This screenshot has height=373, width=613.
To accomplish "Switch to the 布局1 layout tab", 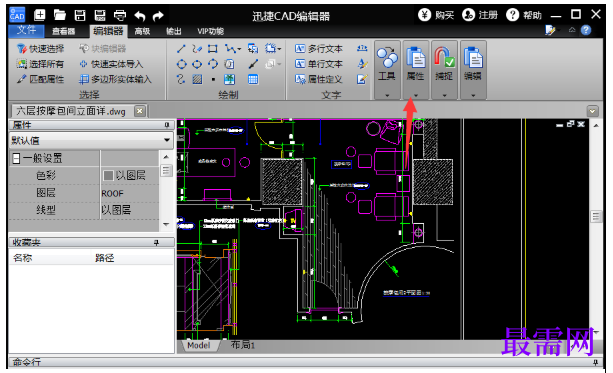I will [x=243, y=345].
